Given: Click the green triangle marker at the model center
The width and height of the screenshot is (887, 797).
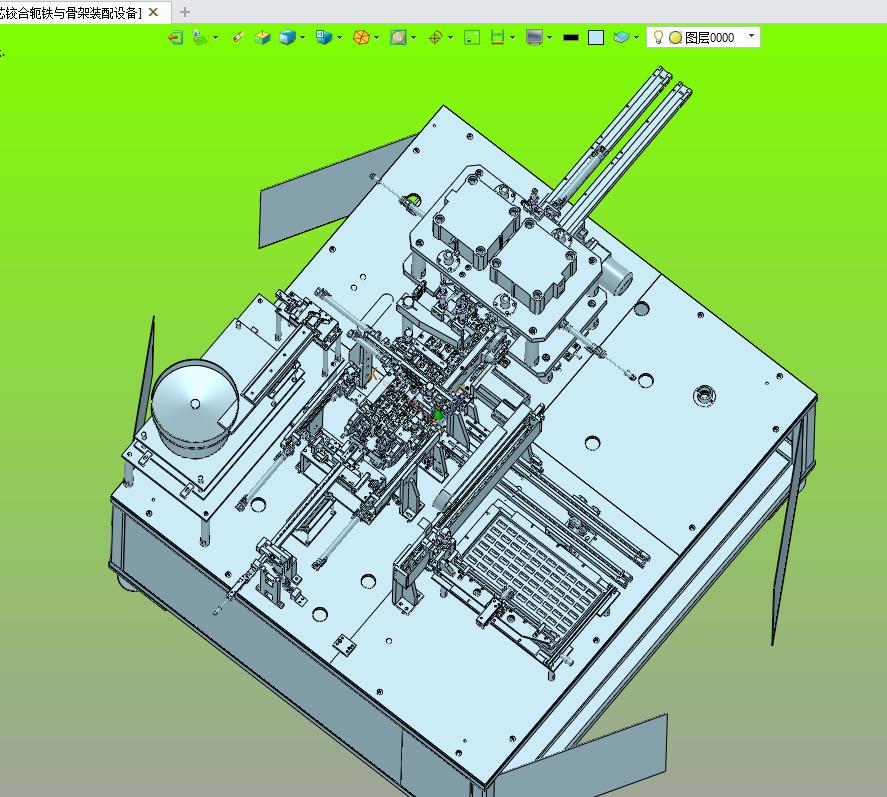Looking at the screenshot, I should point(438,416).
